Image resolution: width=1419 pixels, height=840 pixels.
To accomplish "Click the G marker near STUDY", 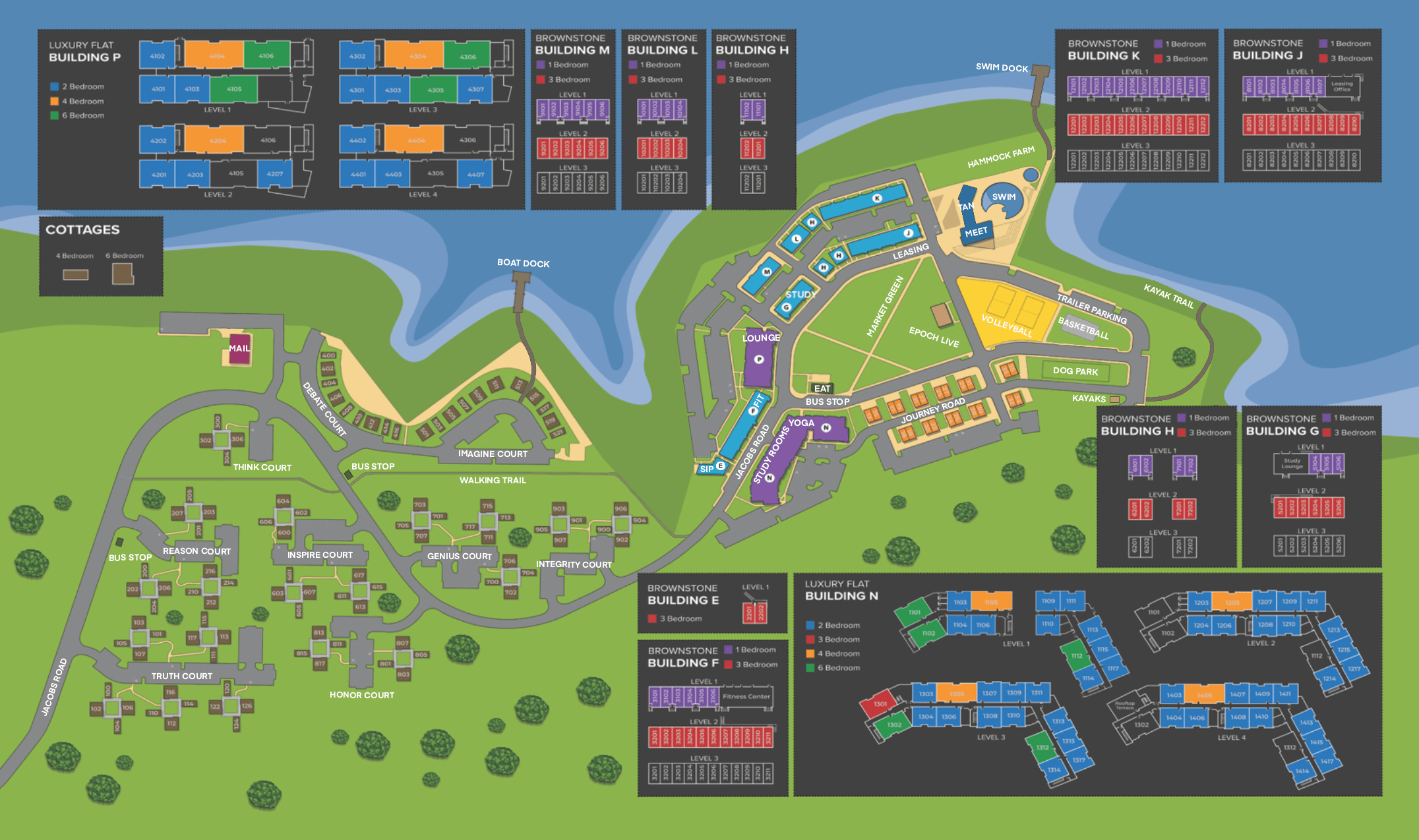I will tap(786, 307).
